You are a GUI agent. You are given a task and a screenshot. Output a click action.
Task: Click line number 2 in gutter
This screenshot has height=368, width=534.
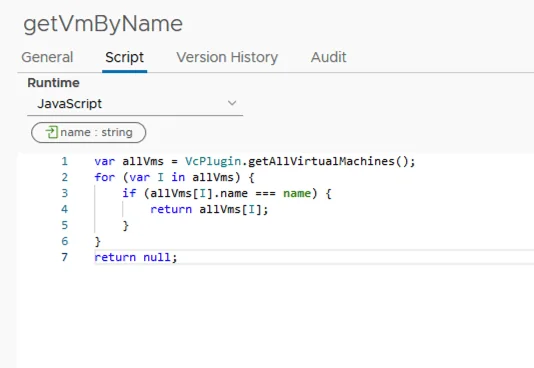click(x=64, y=177)
